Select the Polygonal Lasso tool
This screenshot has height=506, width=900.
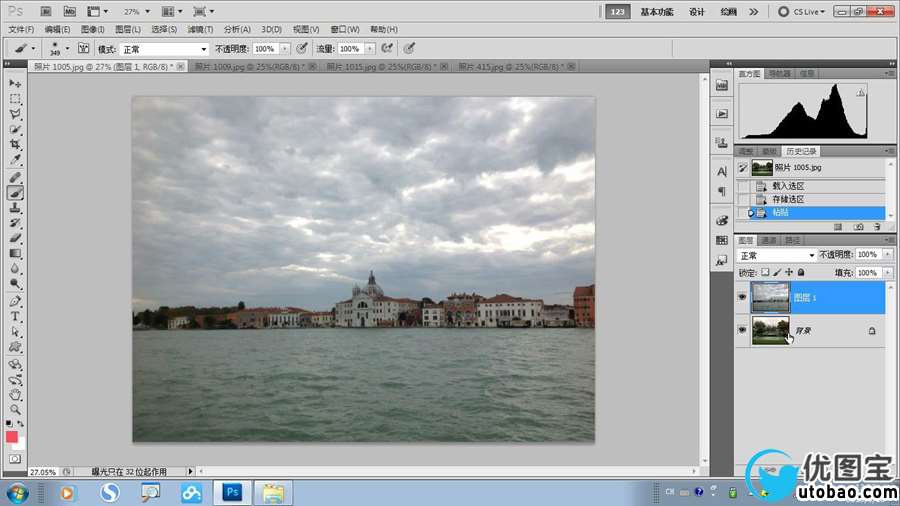[x=15, y=114]
